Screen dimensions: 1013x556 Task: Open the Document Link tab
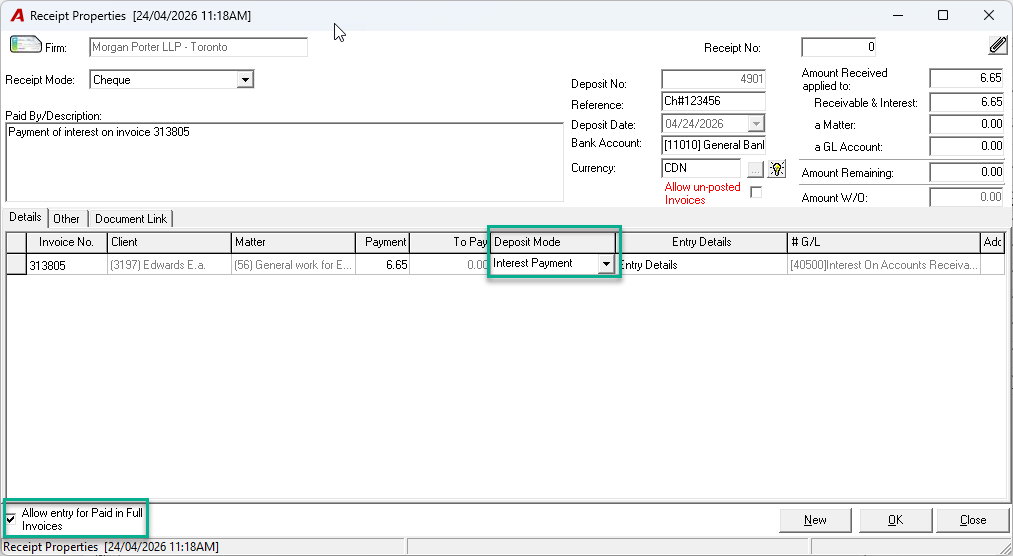(x=131, y=219)
